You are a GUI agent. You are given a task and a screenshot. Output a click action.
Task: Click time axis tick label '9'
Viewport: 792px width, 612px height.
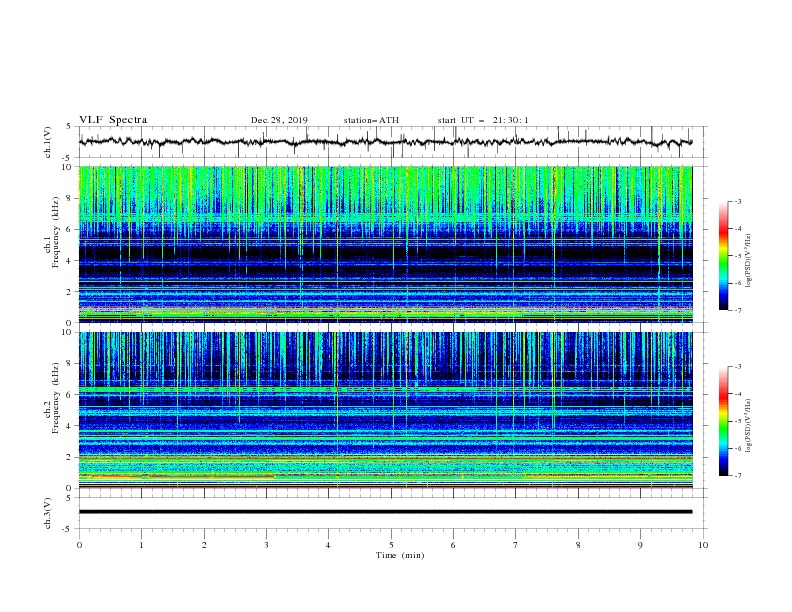tap(640, 545)
